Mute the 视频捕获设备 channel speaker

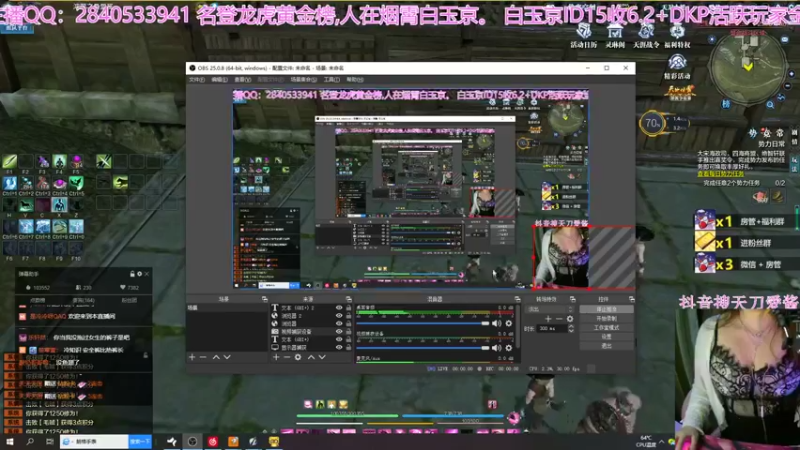497,348
